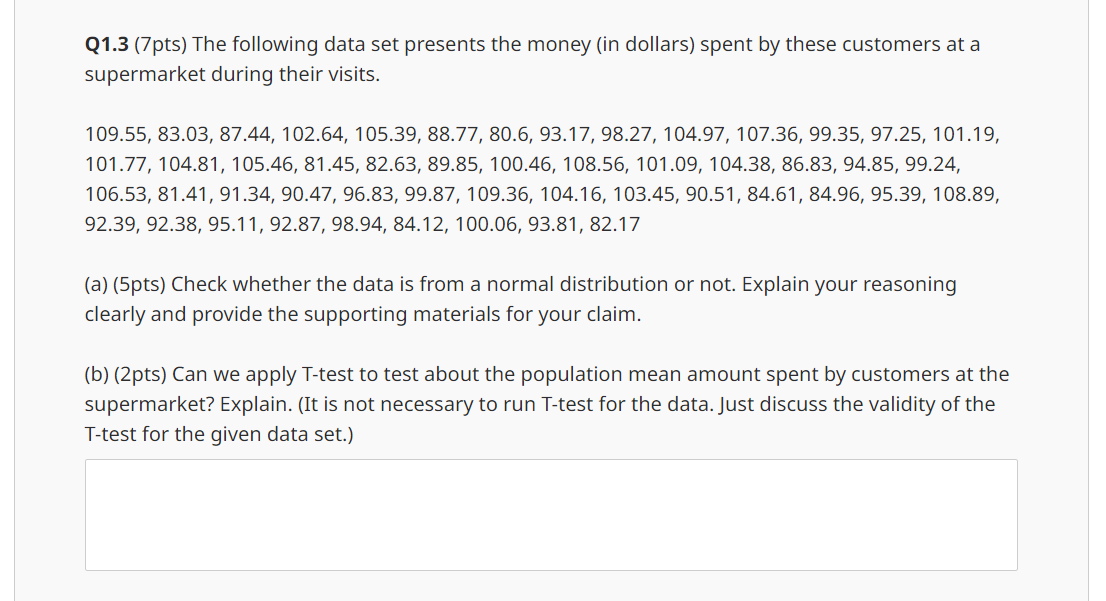
Task: Click the bold Q1.3 question label
Action: coord(107,44)
